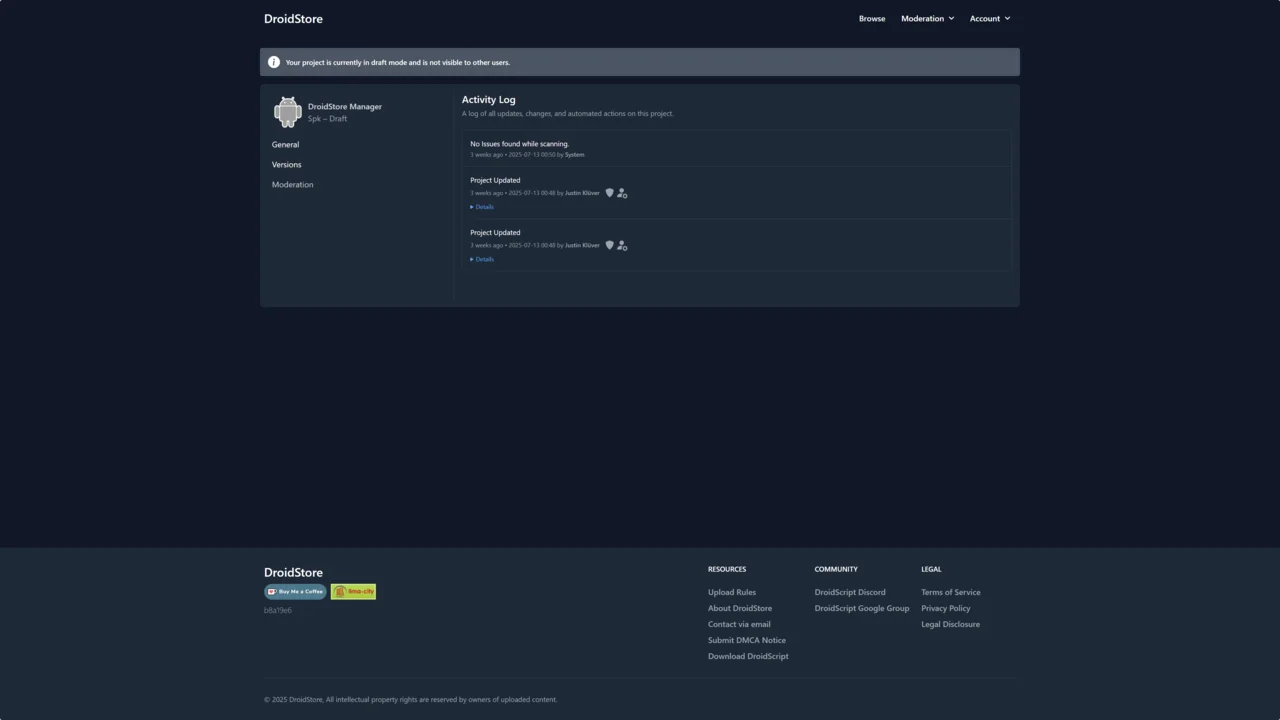Open the About DroidStore link
1280x720 pixels.
point(740,608)
